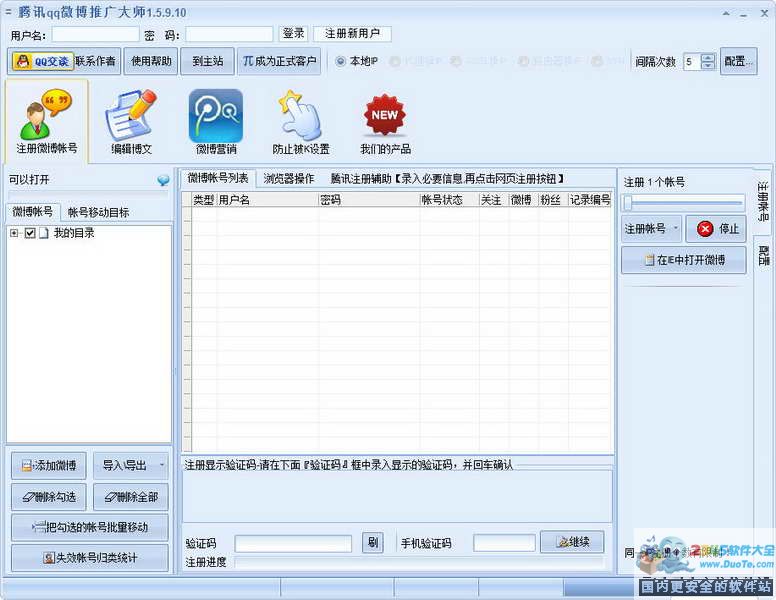Check the 我的目录 checkbox
Viewport: 776px width, 600px height.
30,233
